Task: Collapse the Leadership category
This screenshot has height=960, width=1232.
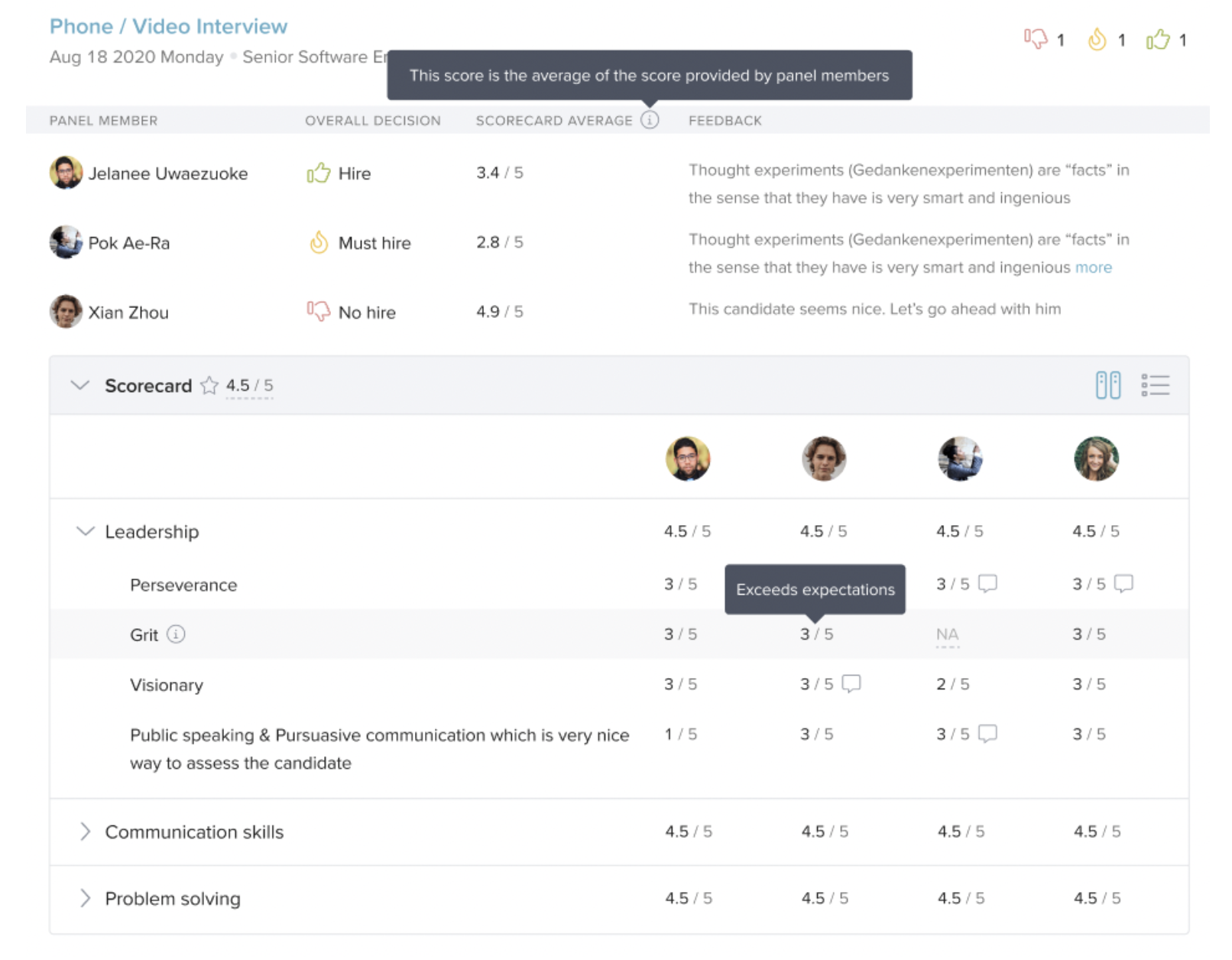Action: pos(86,531)
